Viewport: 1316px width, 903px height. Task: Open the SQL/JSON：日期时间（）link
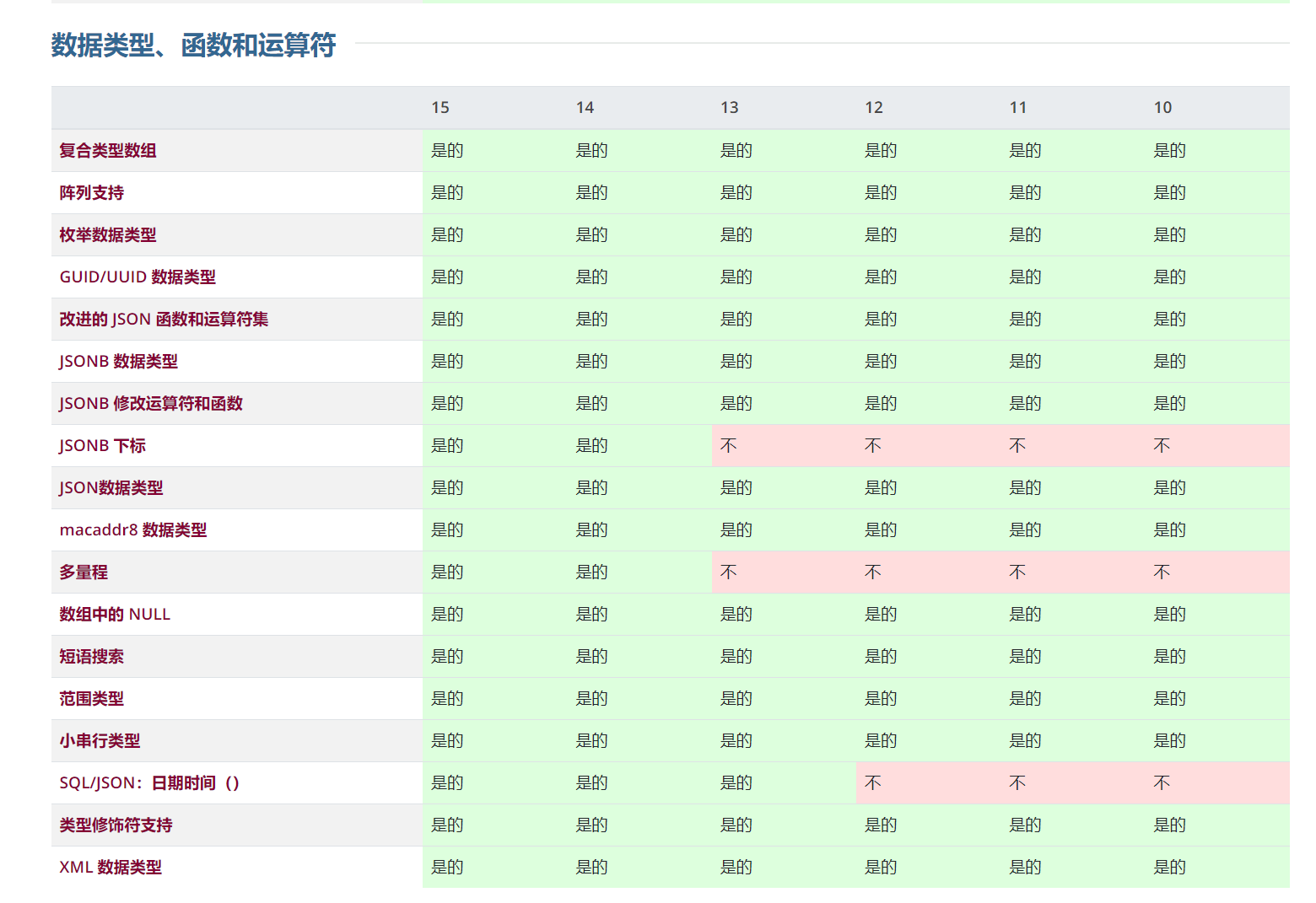(x=149, y=783)
